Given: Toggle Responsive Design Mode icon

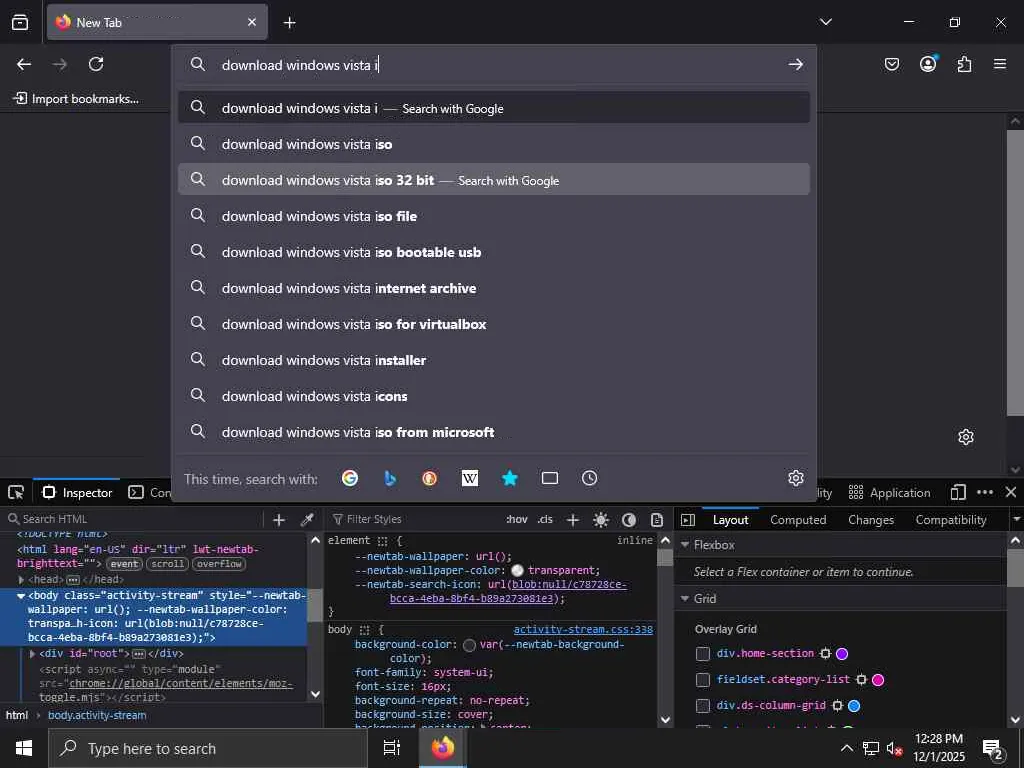Looking at the screenshot, I should point(958,492).
